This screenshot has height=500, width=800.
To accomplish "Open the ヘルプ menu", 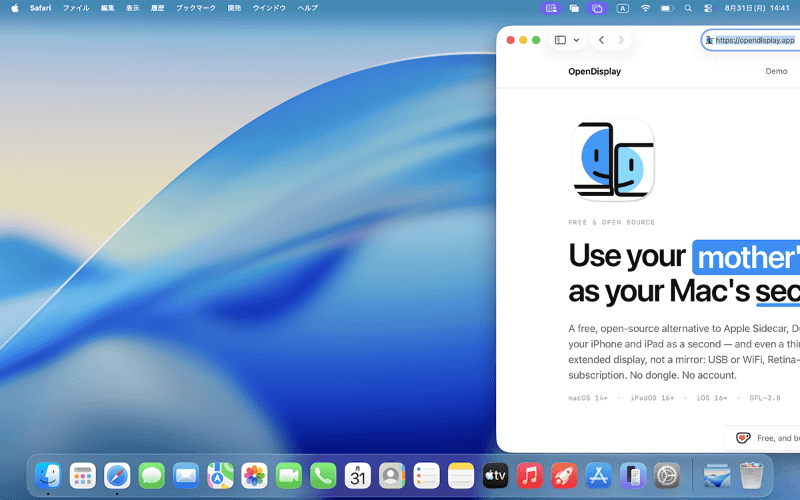I will pos(308,8).
